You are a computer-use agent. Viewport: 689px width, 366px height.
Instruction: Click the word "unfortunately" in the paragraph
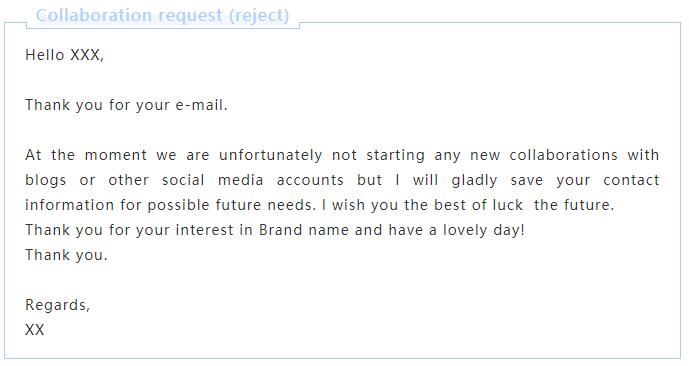click(270, 155)
